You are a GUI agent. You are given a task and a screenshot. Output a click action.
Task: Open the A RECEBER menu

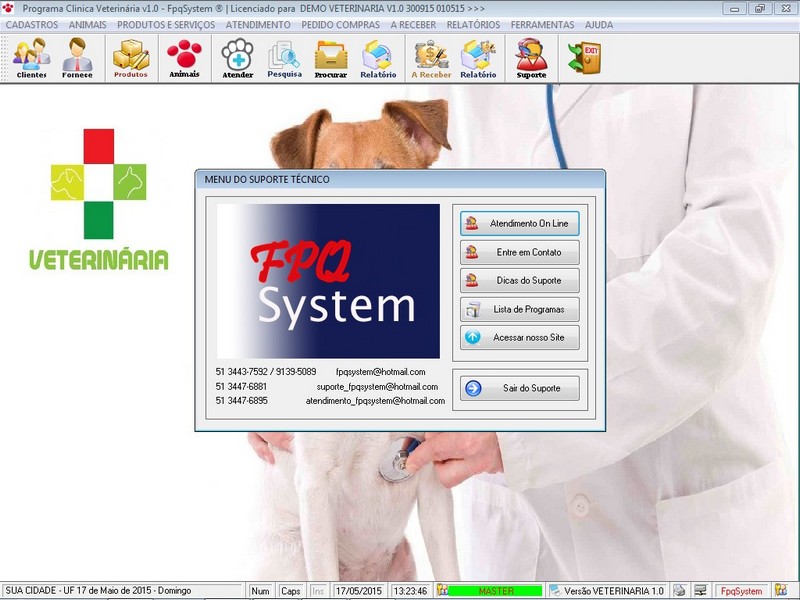coord(413,25)
